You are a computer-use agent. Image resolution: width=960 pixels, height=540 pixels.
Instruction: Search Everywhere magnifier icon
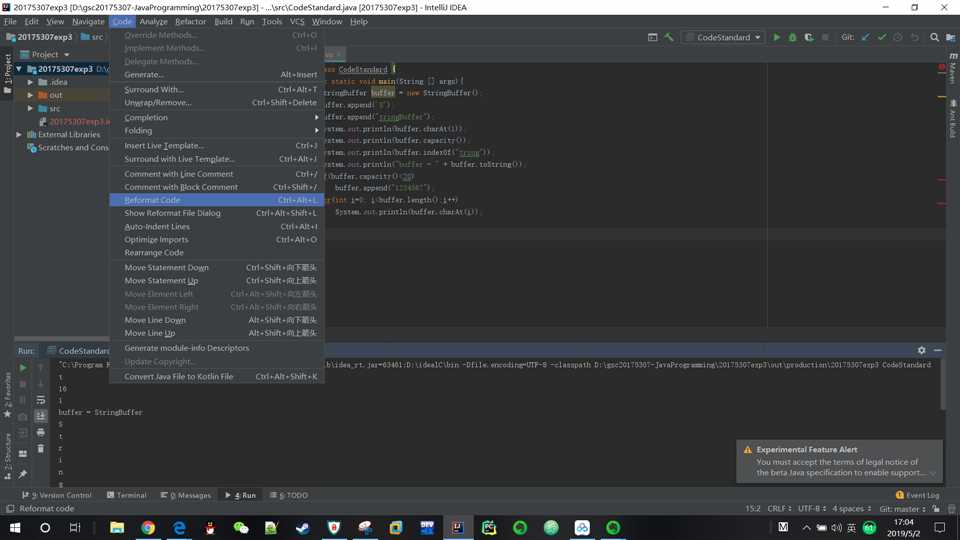click(x=934, y=37)
